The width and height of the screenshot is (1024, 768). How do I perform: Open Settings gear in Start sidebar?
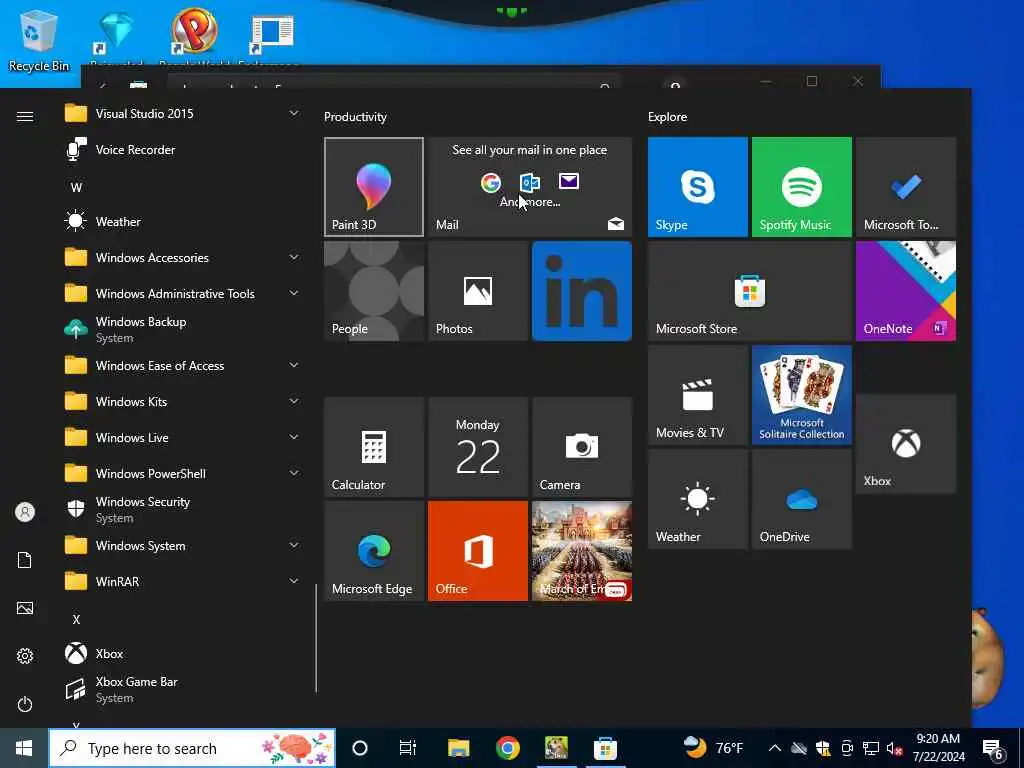(x=25, y=656)
